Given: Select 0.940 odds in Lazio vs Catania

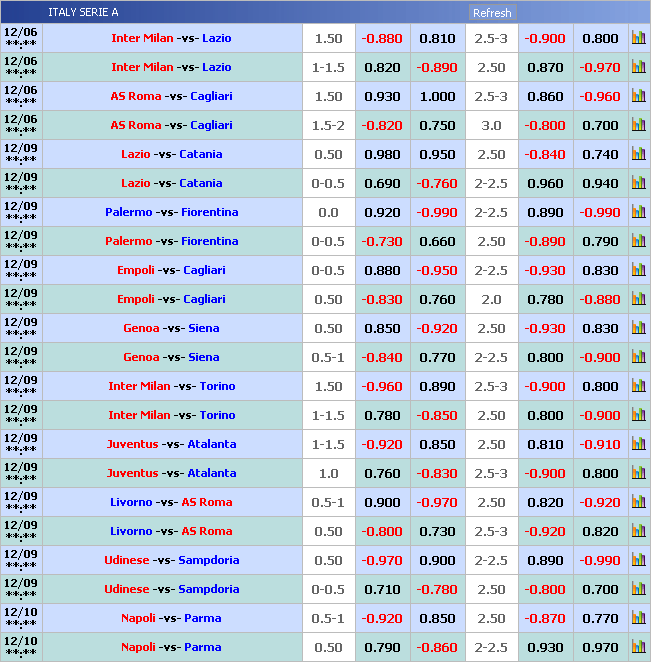Looking at the screenshot, I should click(x=600, y=184).
